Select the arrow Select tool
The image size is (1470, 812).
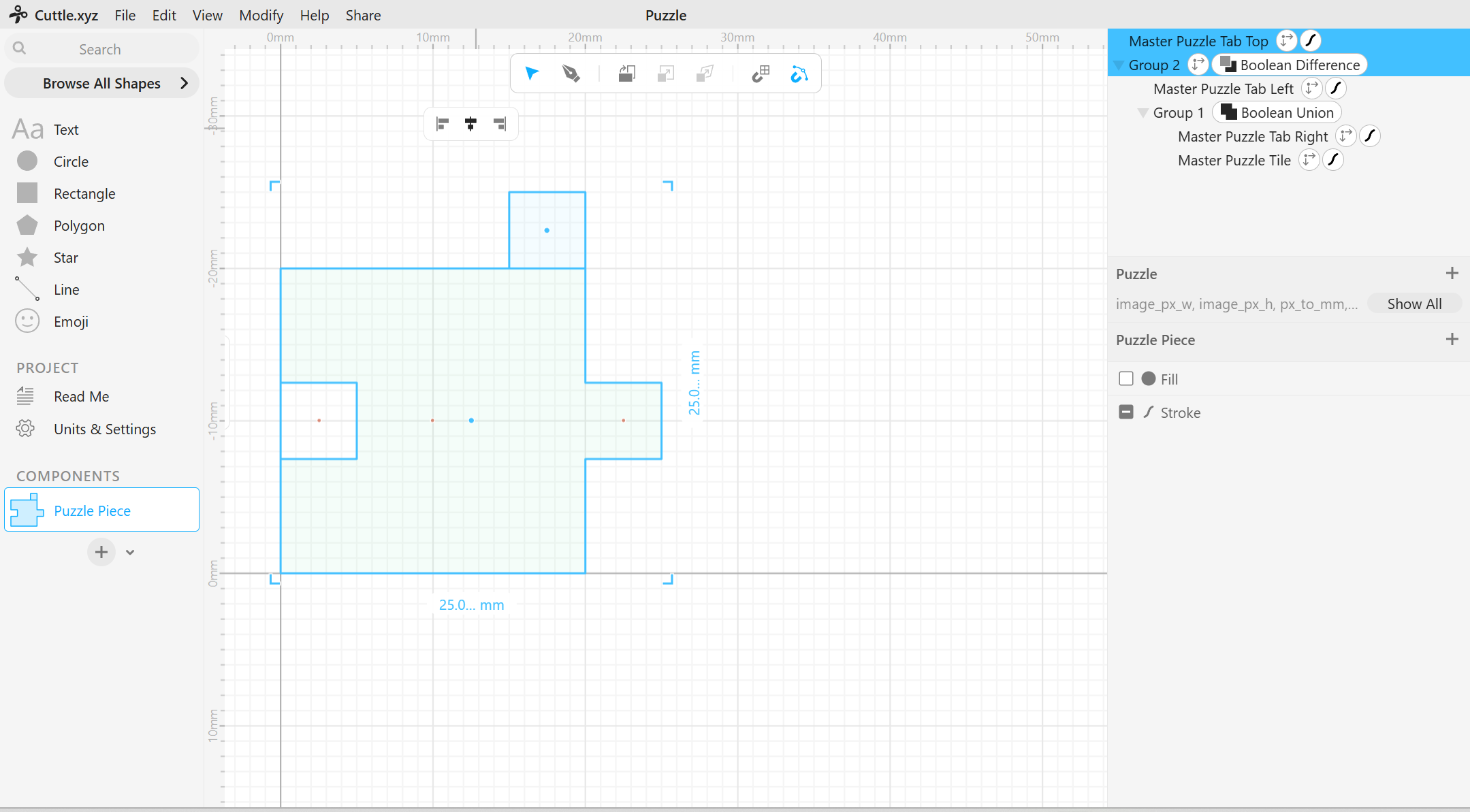[532, 74]
